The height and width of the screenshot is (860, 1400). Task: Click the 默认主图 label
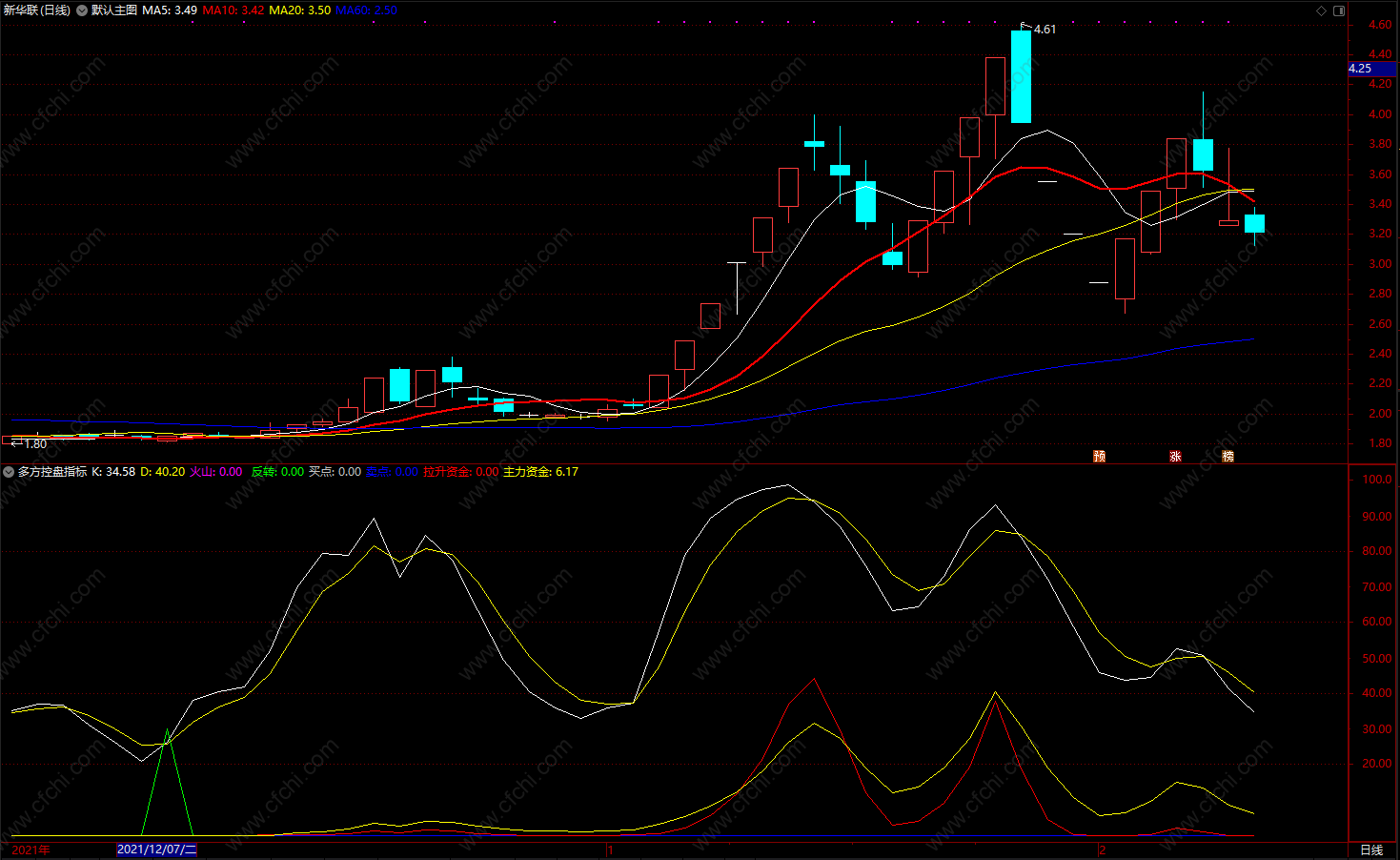coord(114,10)
